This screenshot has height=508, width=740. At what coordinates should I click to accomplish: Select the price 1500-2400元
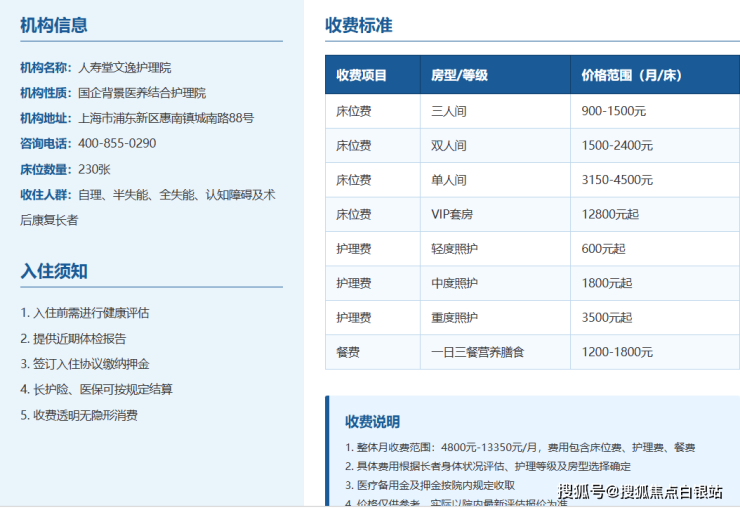(x=617, y=146)
